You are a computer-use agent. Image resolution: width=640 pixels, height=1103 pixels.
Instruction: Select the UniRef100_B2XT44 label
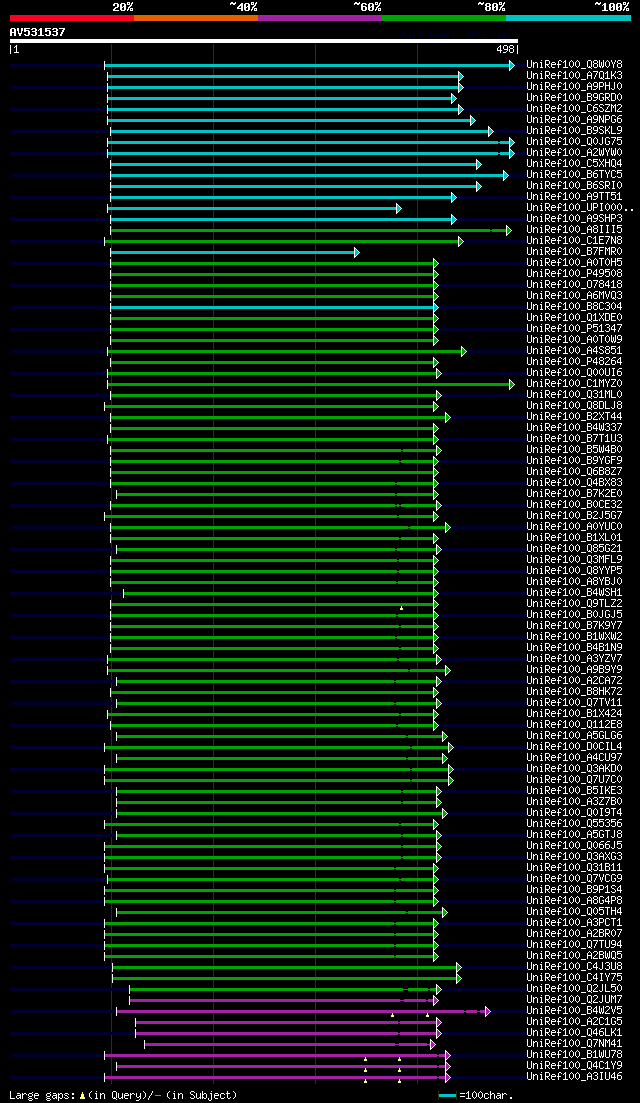click(574, 417)
